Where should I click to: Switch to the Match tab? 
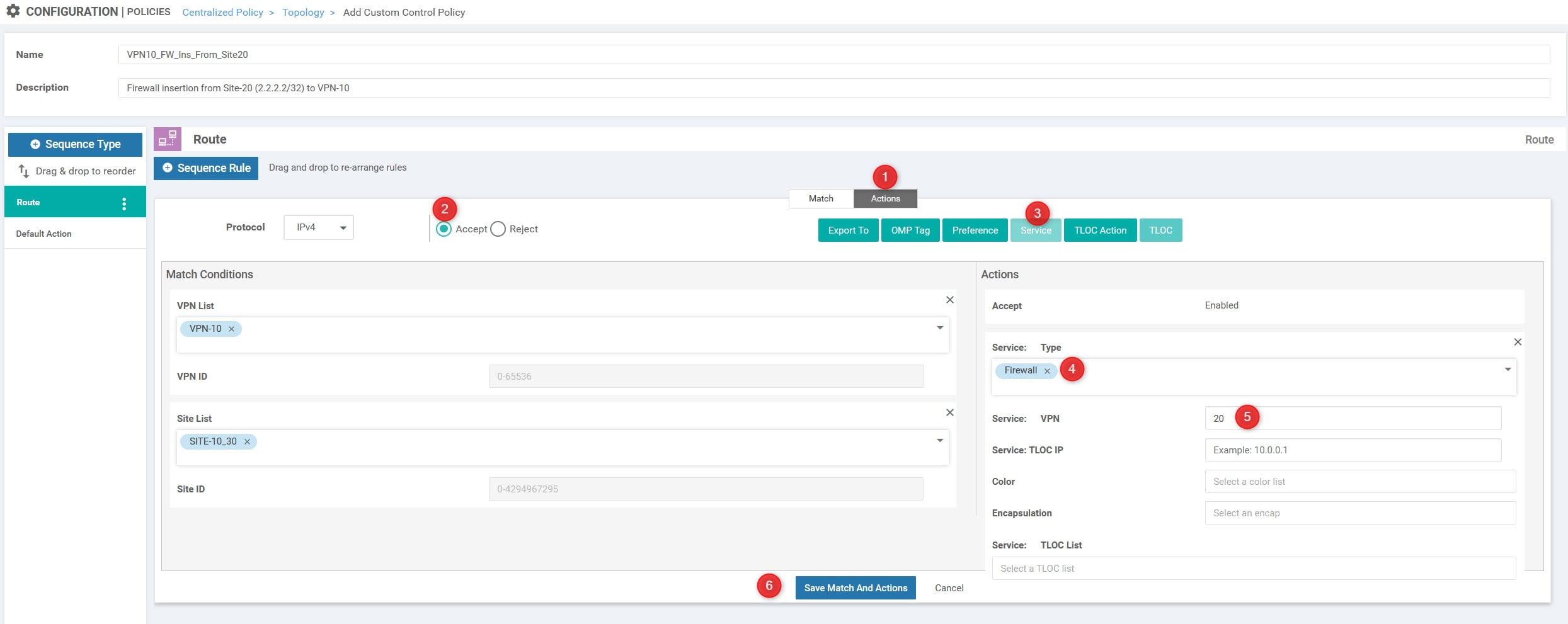coord(821,199)
